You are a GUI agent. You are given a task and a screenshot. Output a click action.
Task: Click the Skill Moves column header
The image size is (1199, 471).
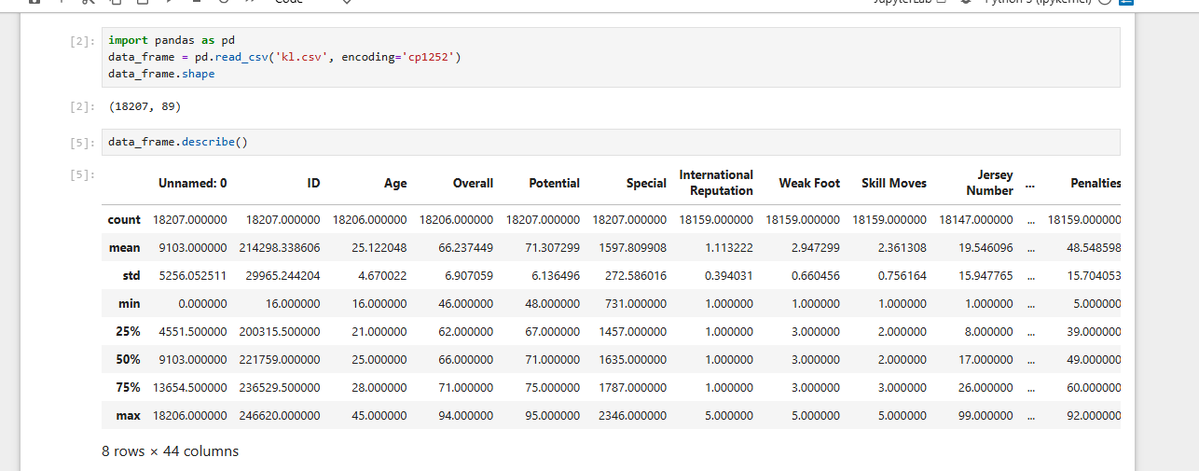(x=894, y=184)
